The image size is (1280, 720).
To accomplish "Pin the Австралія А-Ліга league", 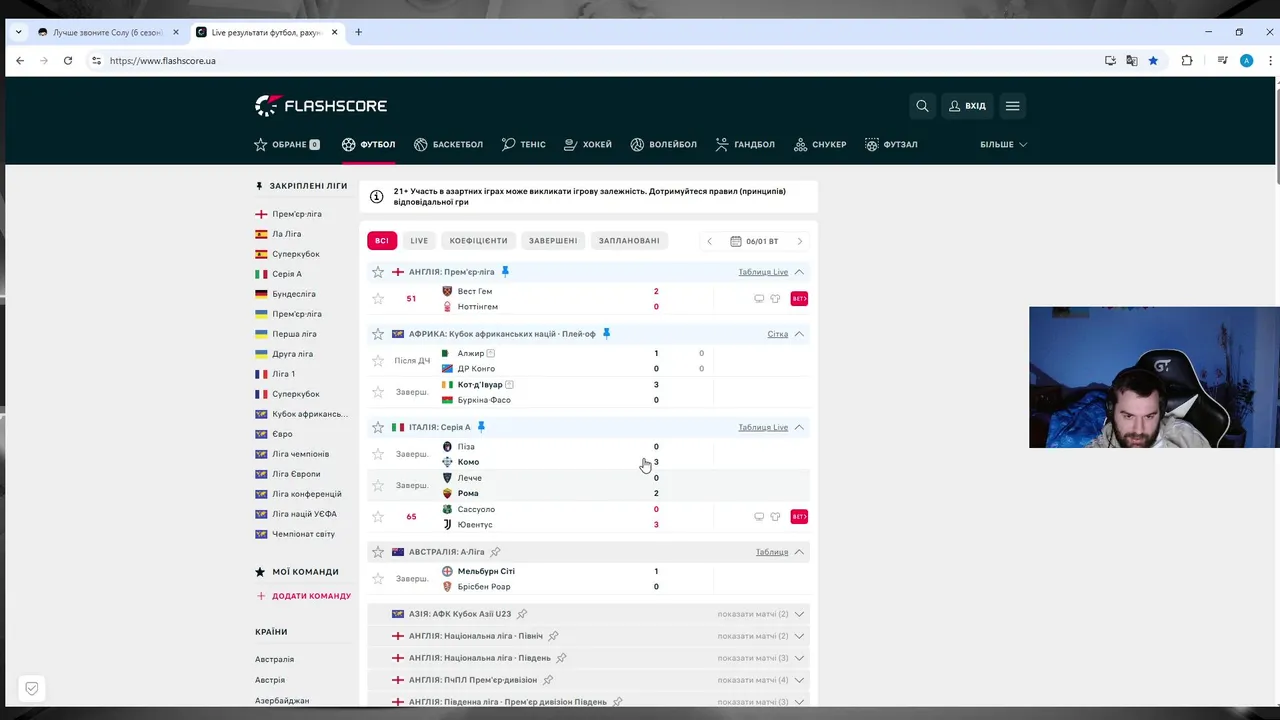I will 495,552.
